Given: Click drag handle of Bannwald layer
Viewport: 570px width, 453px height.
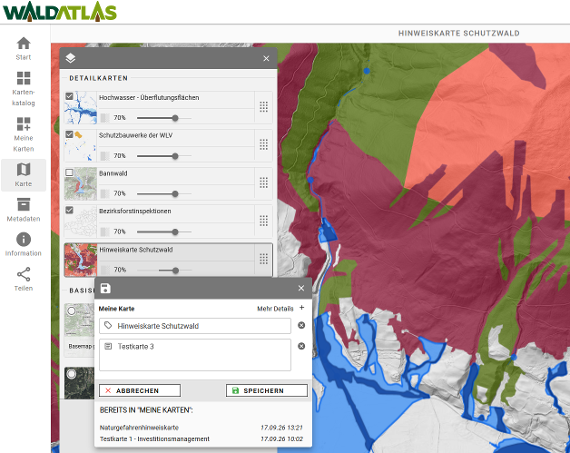Looking at the screenshot, I should (x=264, y=183).
